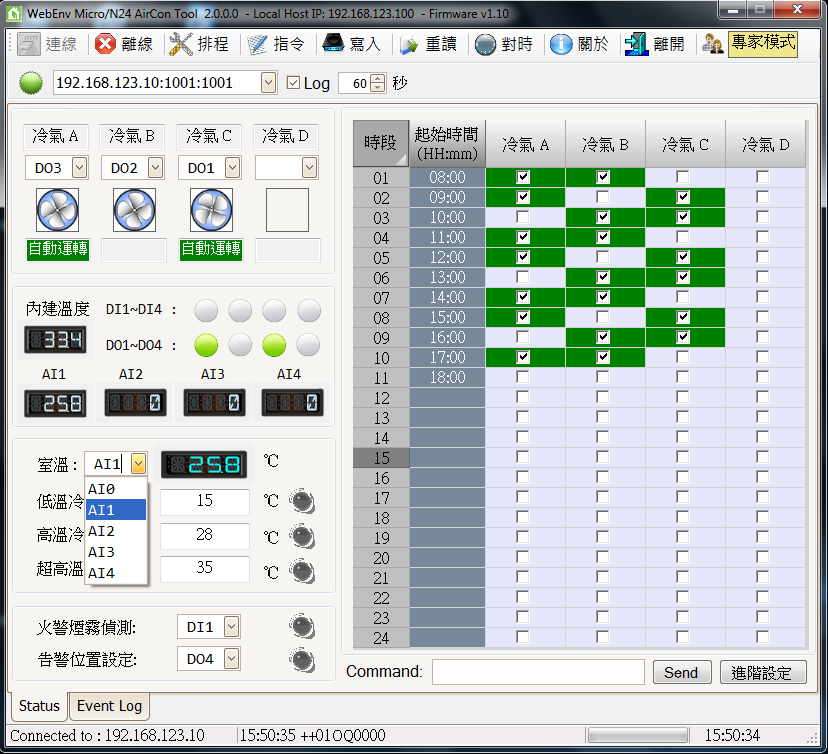The width and height of the screenshot is (828, 754).
Task: Click the 08:00 start time cell
Action: pyautogui.click(x=447, y=177)
